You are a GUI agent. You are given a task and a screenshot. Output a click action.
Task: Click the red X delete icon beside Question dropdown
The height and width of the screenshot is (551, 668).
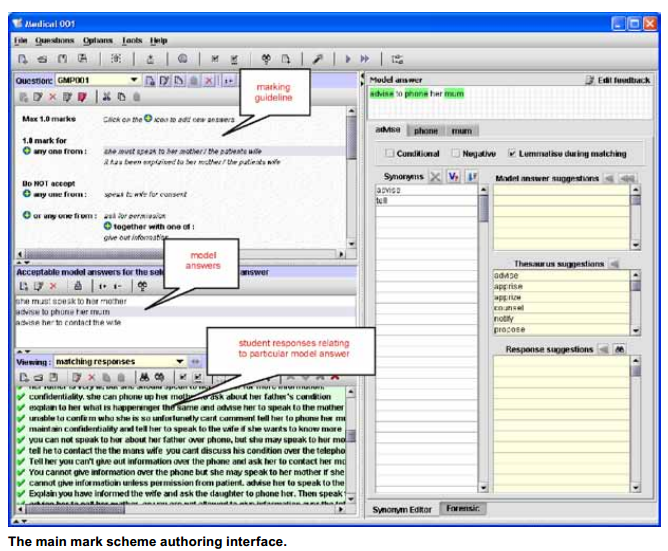pyautogui.click(x=209, y=81)
